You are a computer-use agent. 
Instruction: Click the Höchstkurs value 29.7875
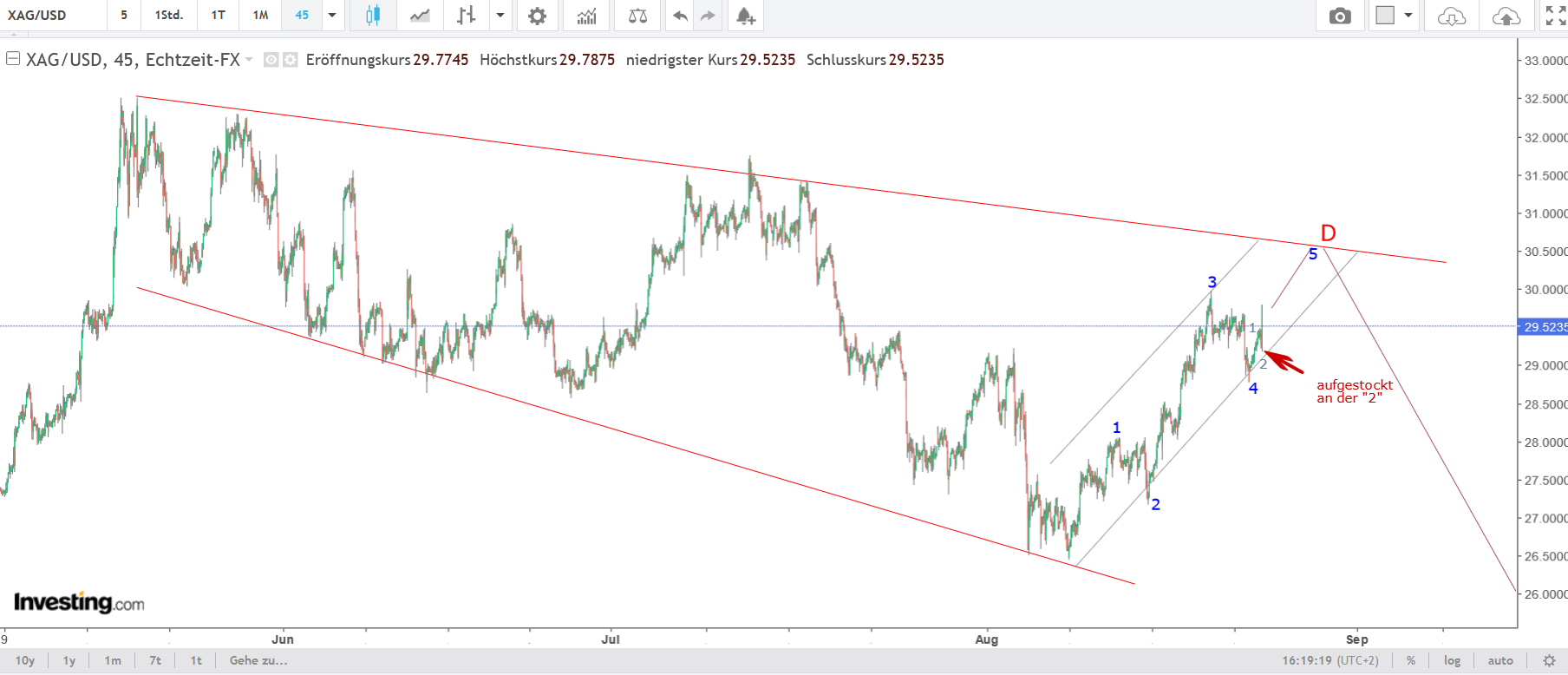pyautogui.click(x=587, y=60)
